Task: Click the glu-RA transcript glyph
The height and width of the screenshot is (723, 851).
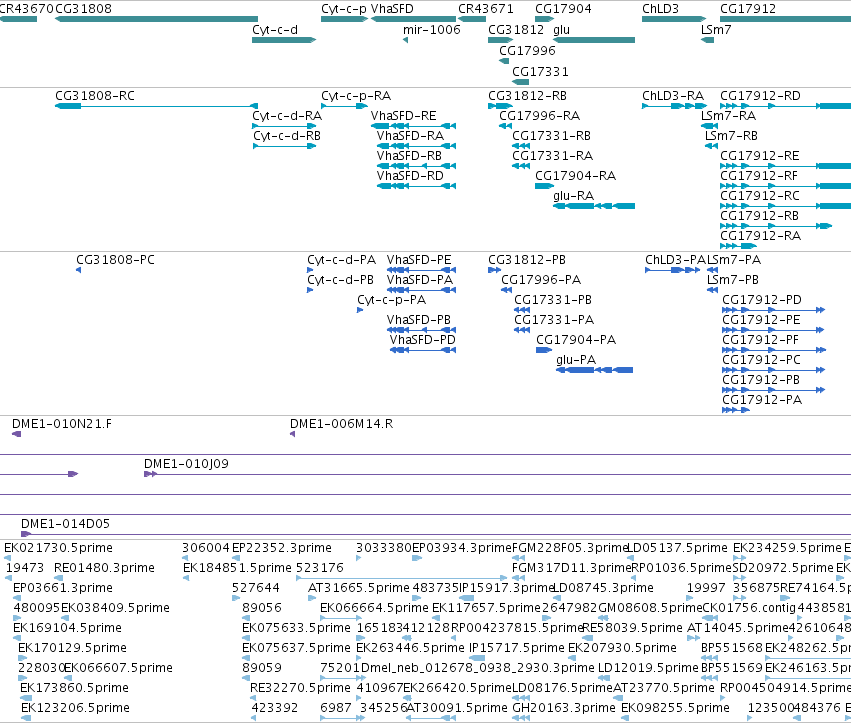Action: 594,206
